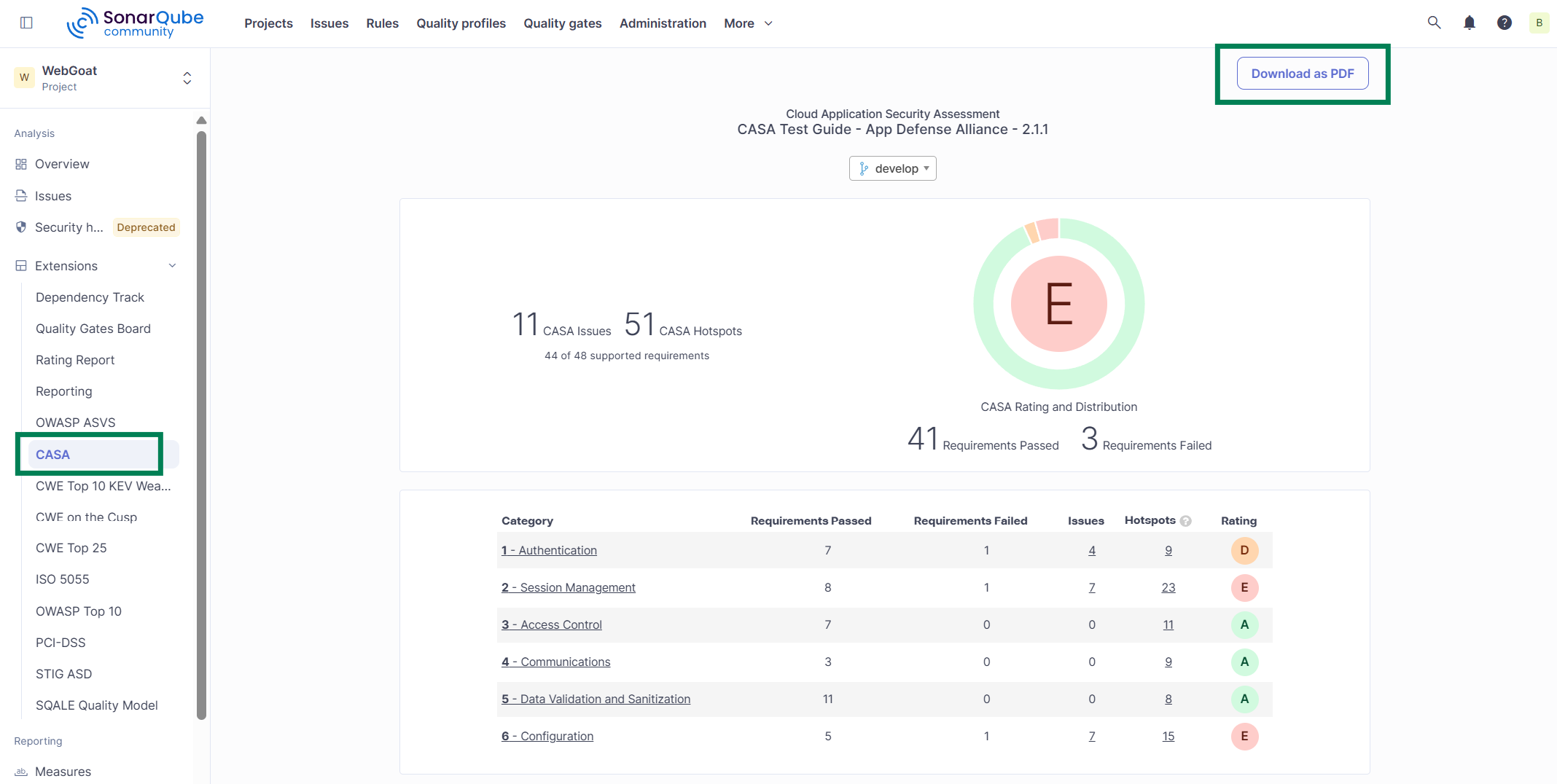
Task: Click the A rating badge for Communications
Action: (x=1244, y=662)
